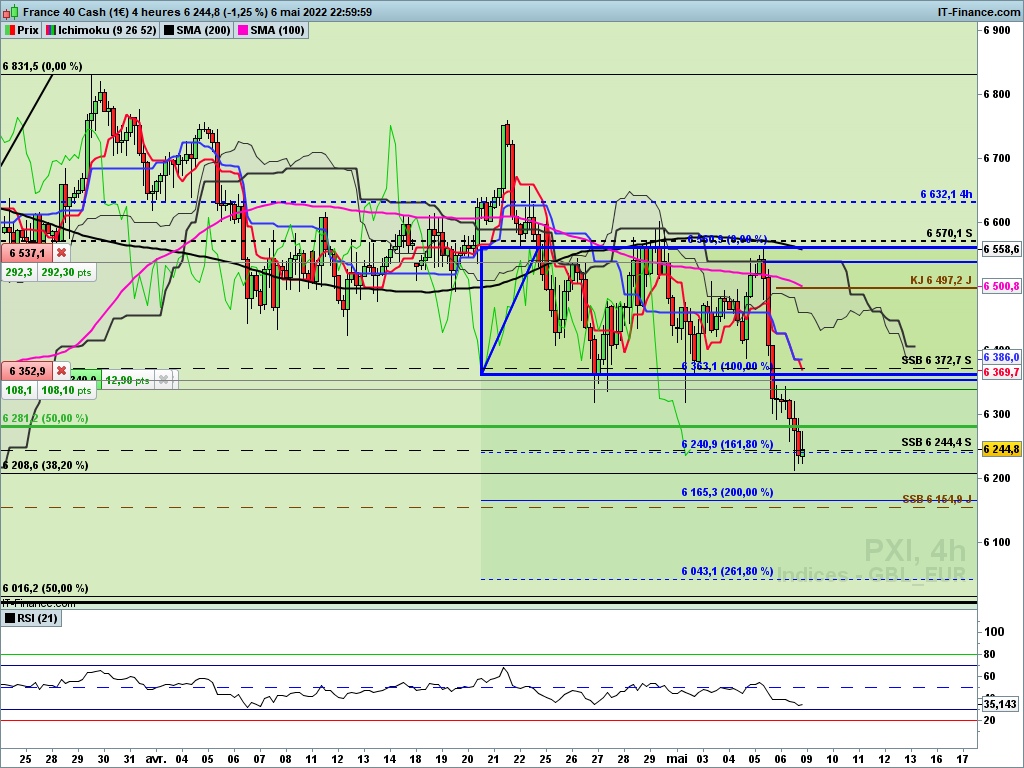Select the SSB 6 244,4 S label

click(936, 442)
